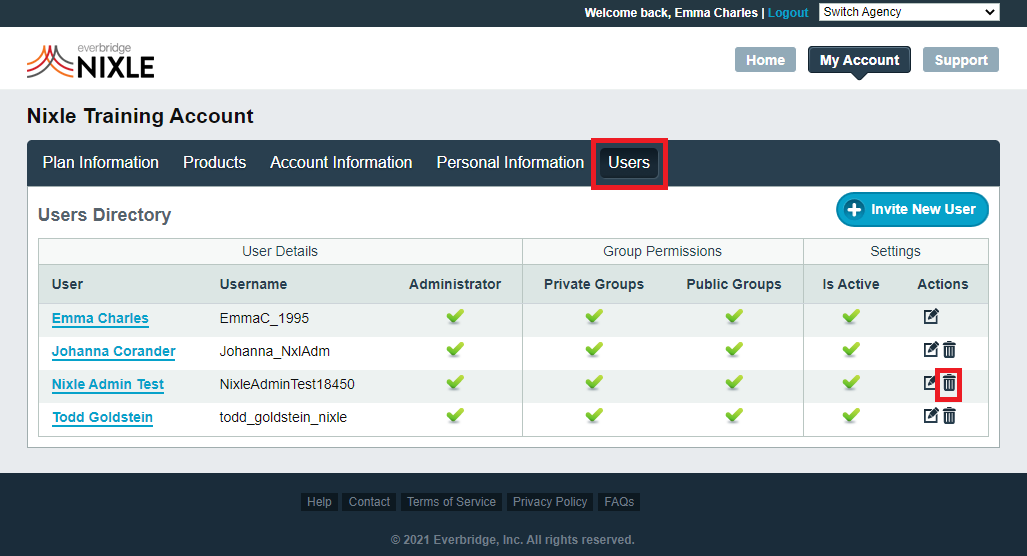The height and width of the screenshot is (556, 1027).
Task: Click Johanna Corander Private Groups checkmark
Action: coord(594,350)
